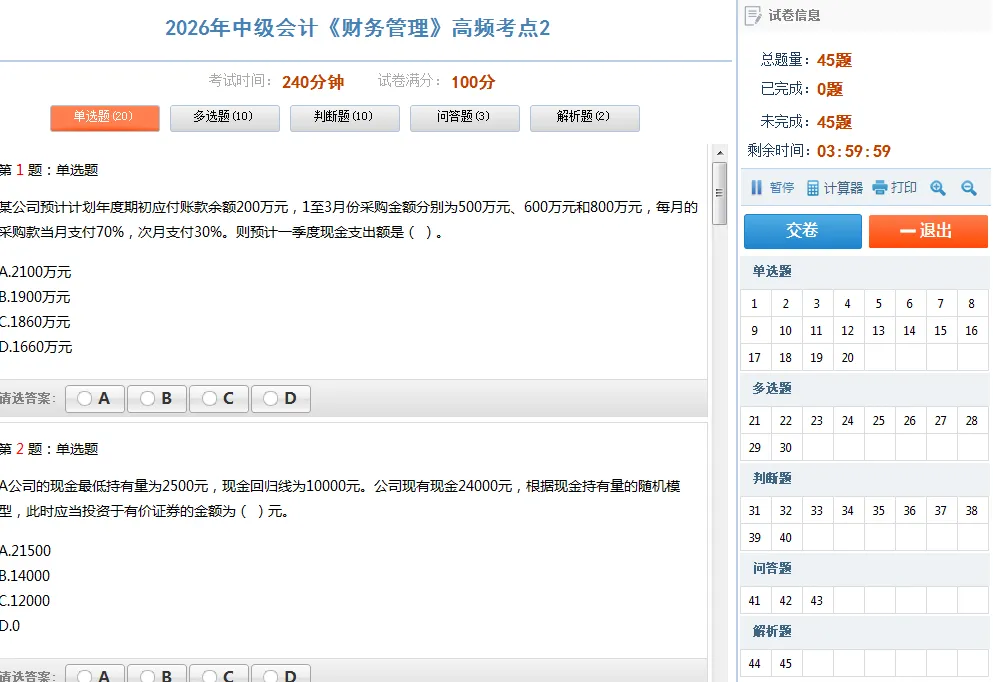
Task: Click the zoom out magnifier icon
Action: tap(968, 188)
